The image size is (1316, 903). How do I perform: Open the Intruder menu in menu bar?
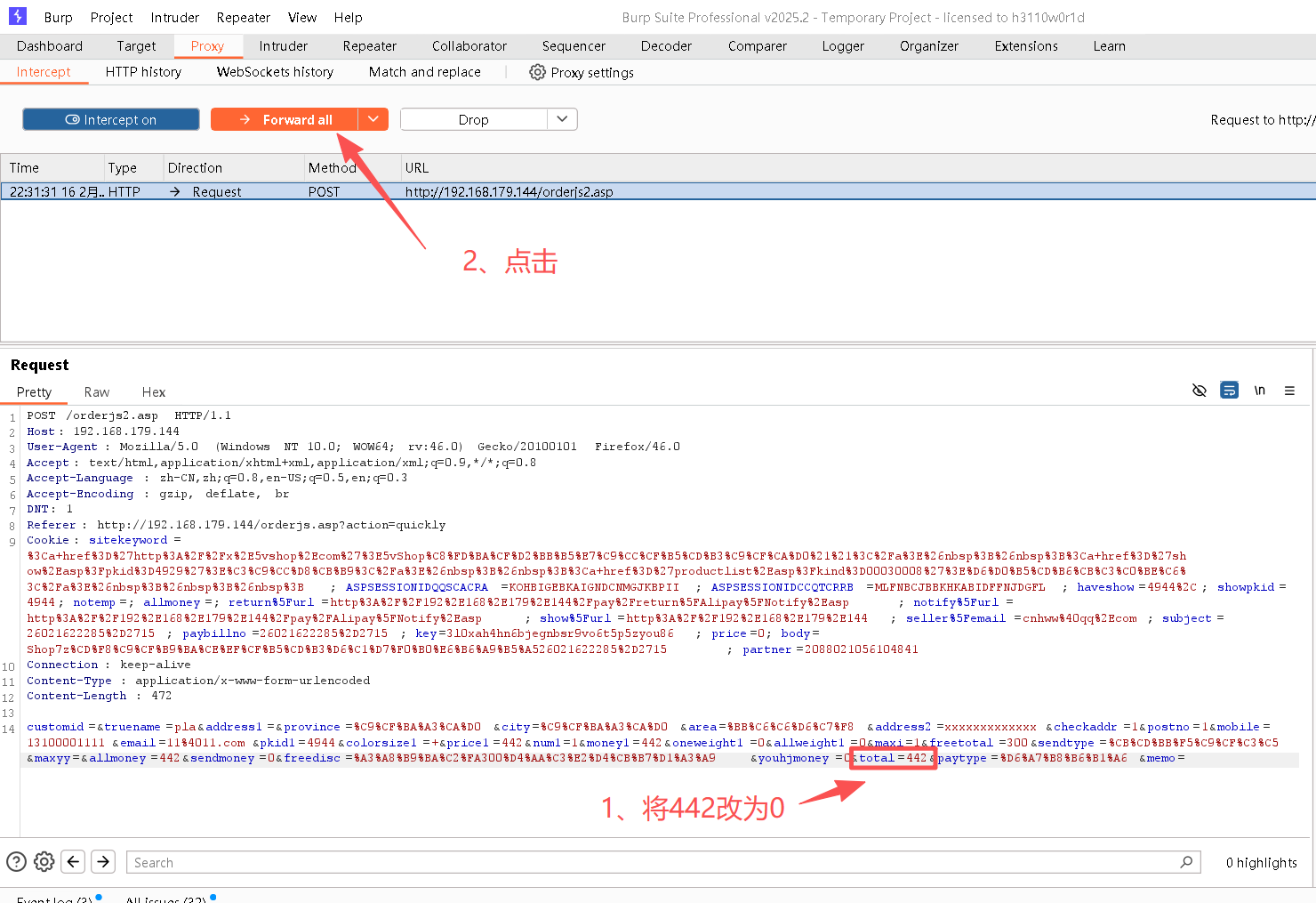click(175, 17)
